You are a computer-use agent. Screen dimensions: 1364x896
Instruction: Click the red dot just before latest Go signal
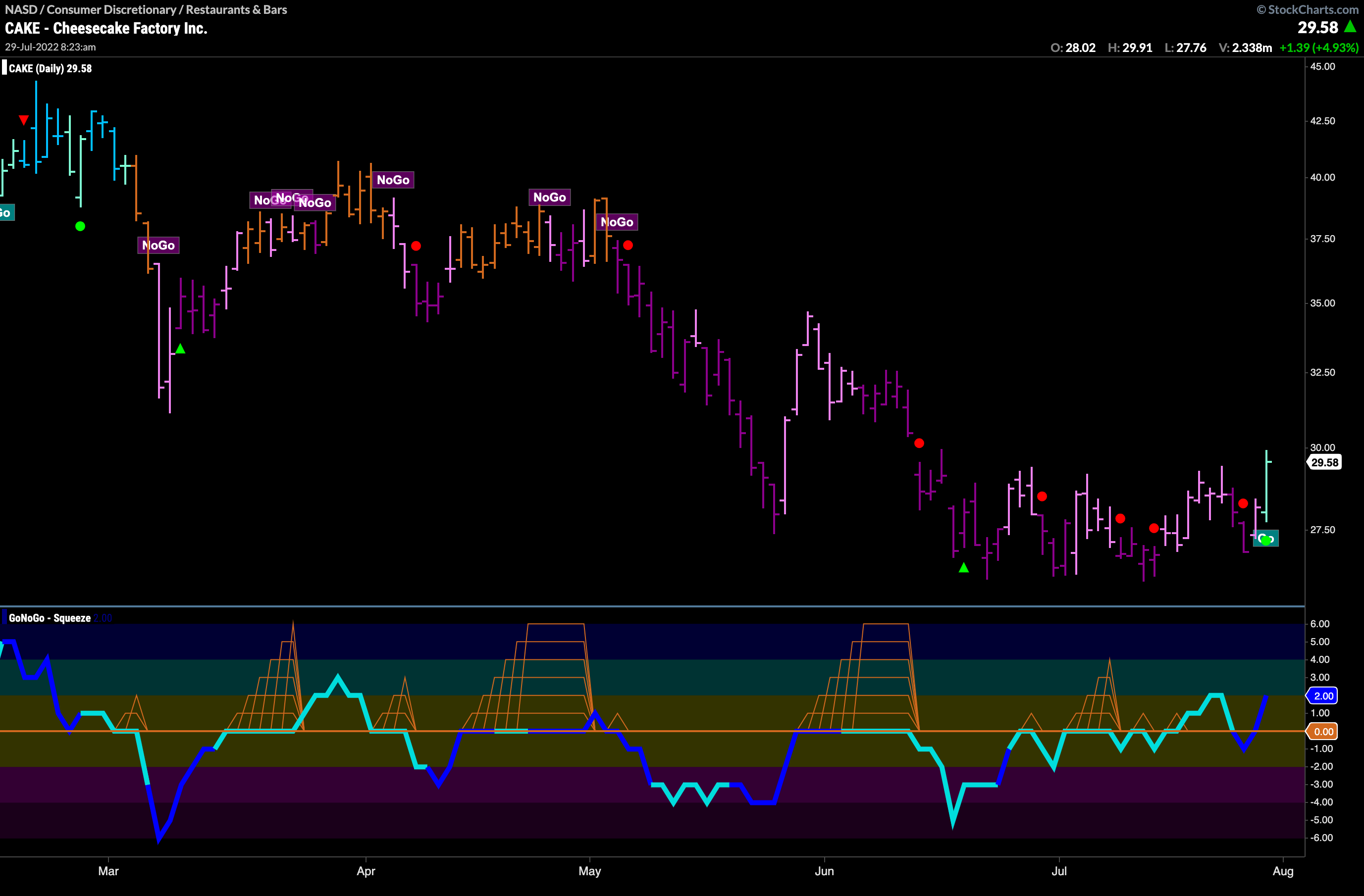click(x=1243, y=503)
